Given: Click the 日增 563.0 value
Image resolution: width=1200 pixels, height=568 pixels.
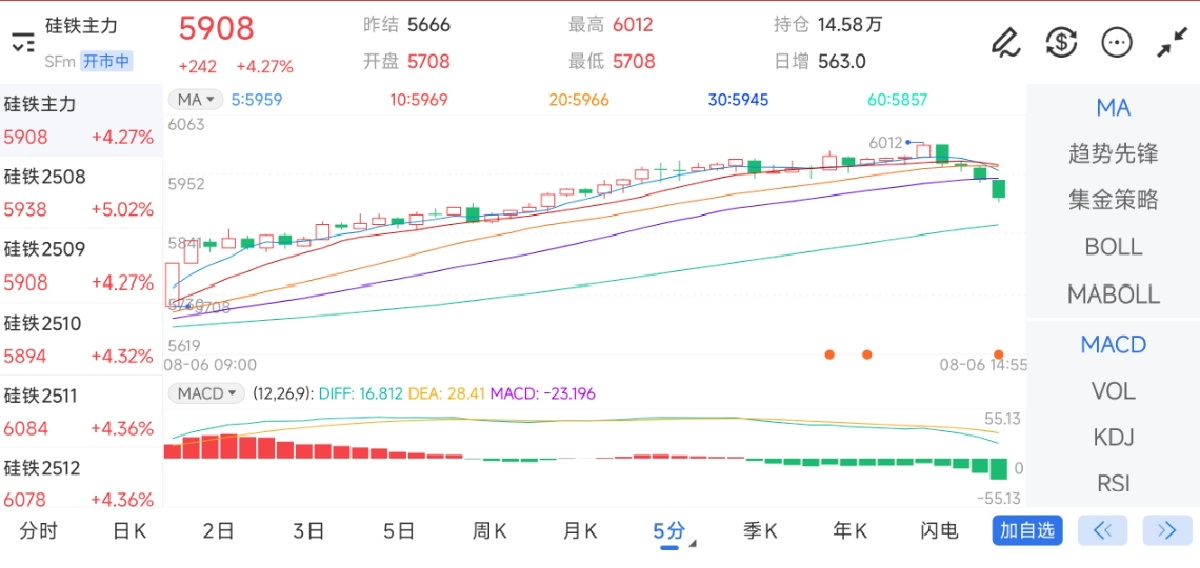Looking at the screenshot, I should [x=841, y=61].
